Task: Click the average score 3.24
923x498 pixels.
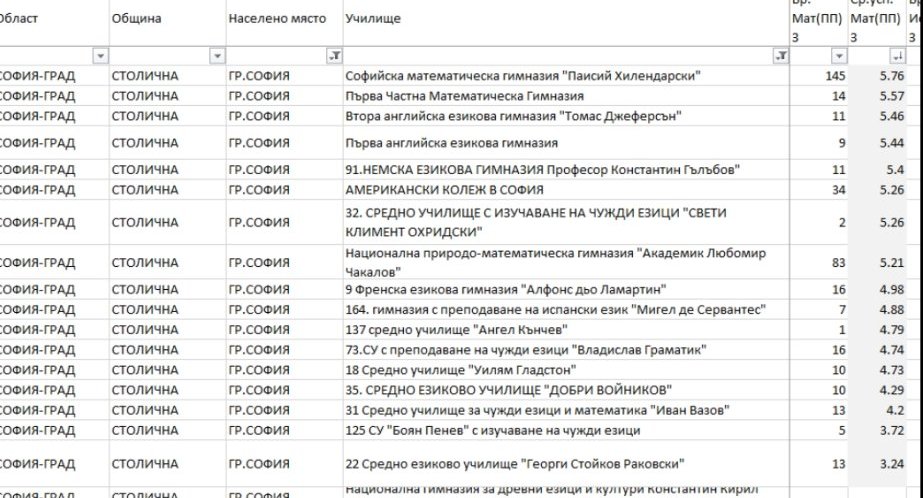Action: click(892, 464)
